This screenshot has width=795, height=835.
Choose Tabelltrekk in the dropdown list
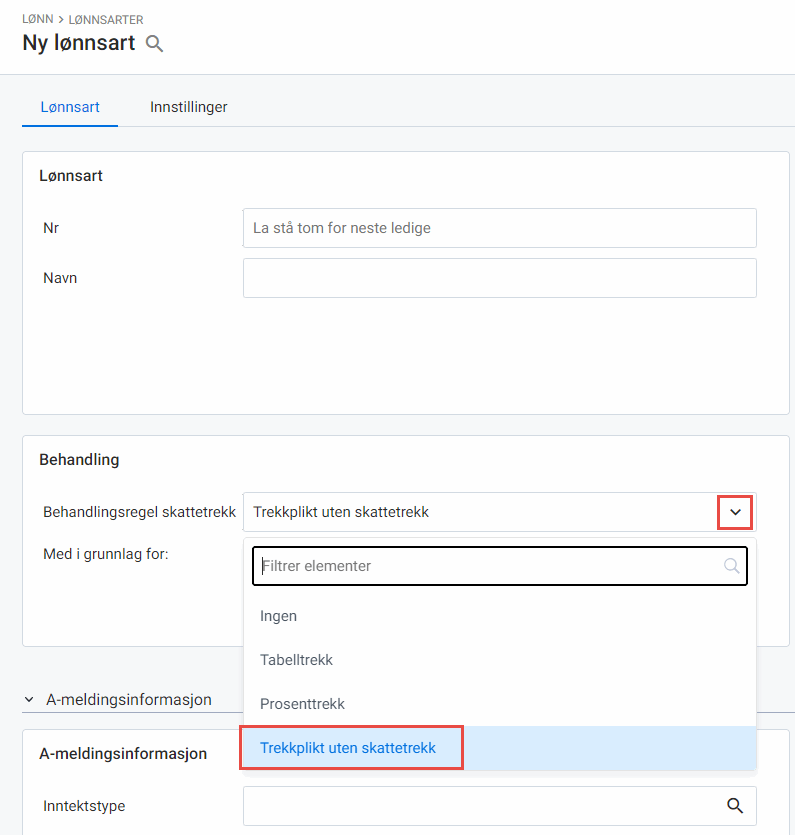pyautogui.click(x=296, y=660)
